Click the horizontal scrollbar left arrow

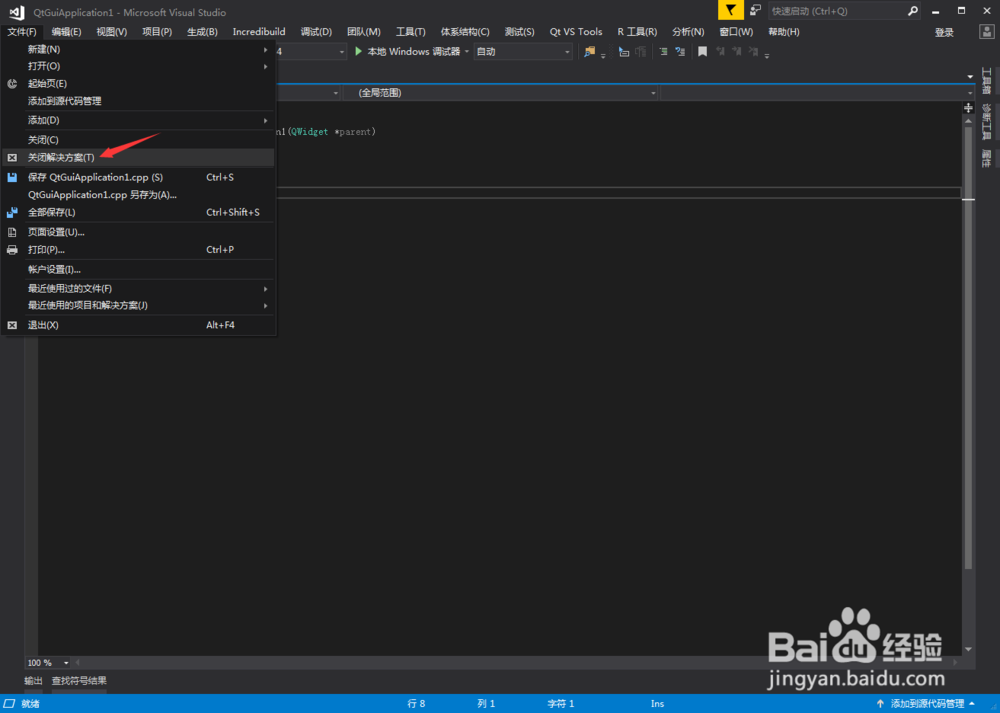pyautogui.click(x=78, y=663)
